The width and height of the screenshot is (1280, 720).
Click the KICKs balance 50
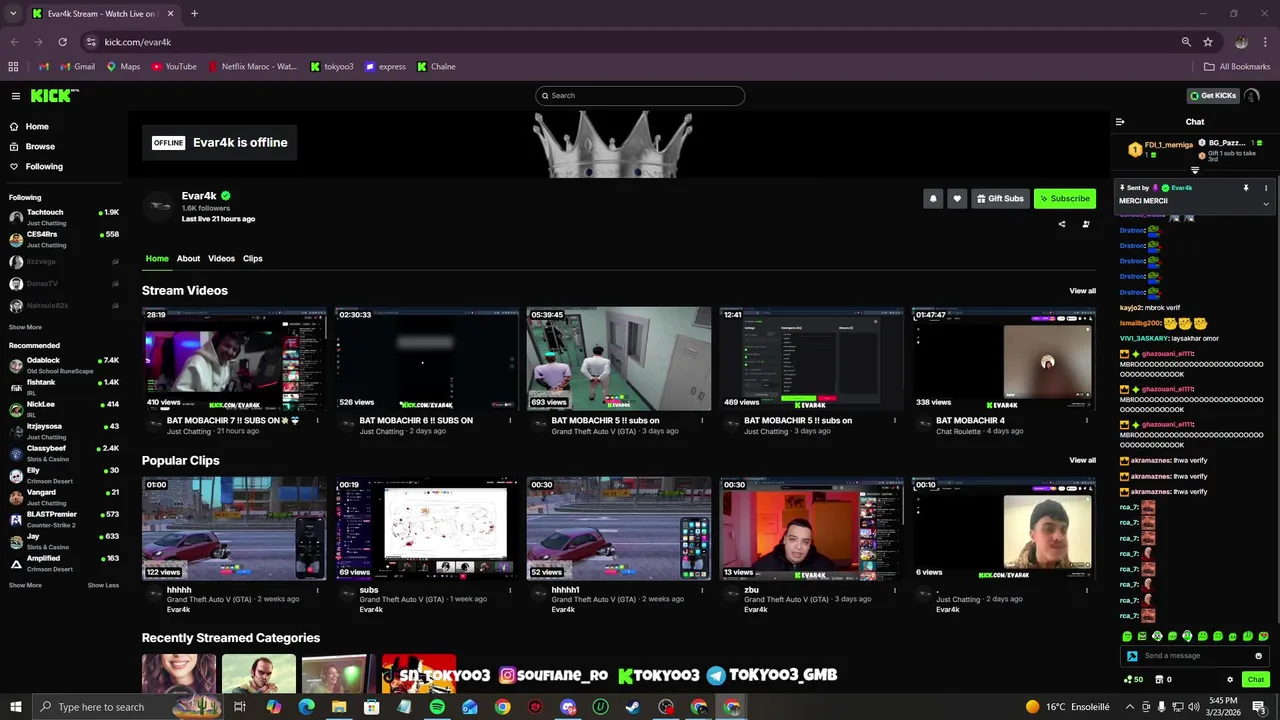coord(1133,679)
